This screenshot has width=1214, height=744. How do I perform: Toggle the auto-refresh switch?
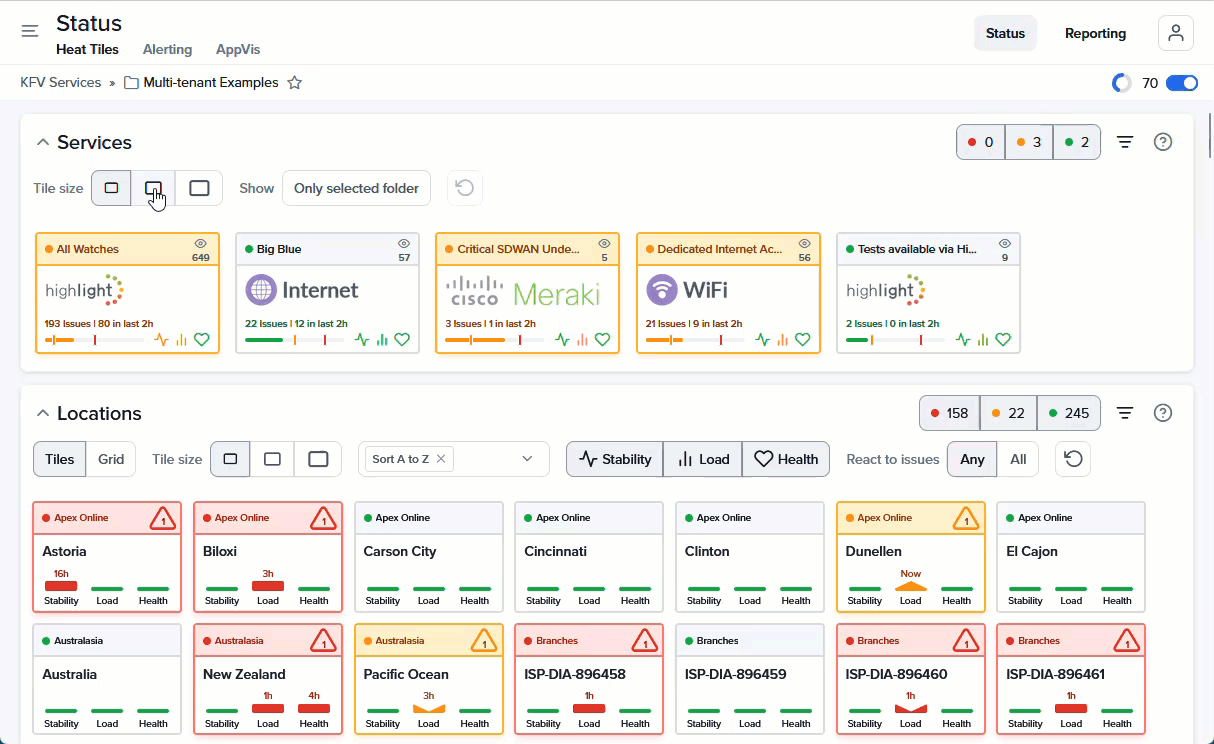click(x=1182, y=83)
